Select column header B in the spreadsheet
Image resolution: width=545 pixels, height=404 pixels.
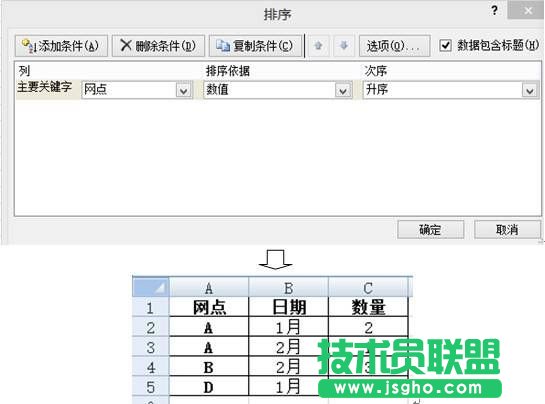pyautogui.click(x=288, y=287)
